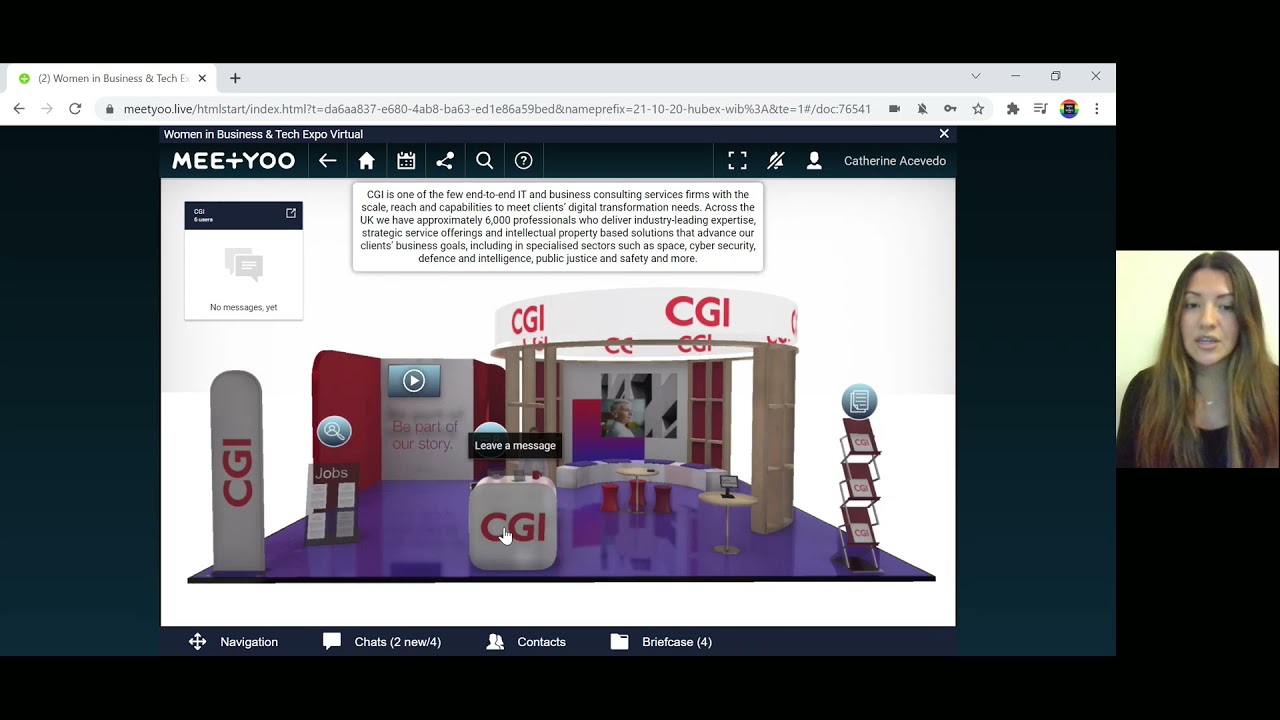Open the Contacts menu

tap(526, 642)
